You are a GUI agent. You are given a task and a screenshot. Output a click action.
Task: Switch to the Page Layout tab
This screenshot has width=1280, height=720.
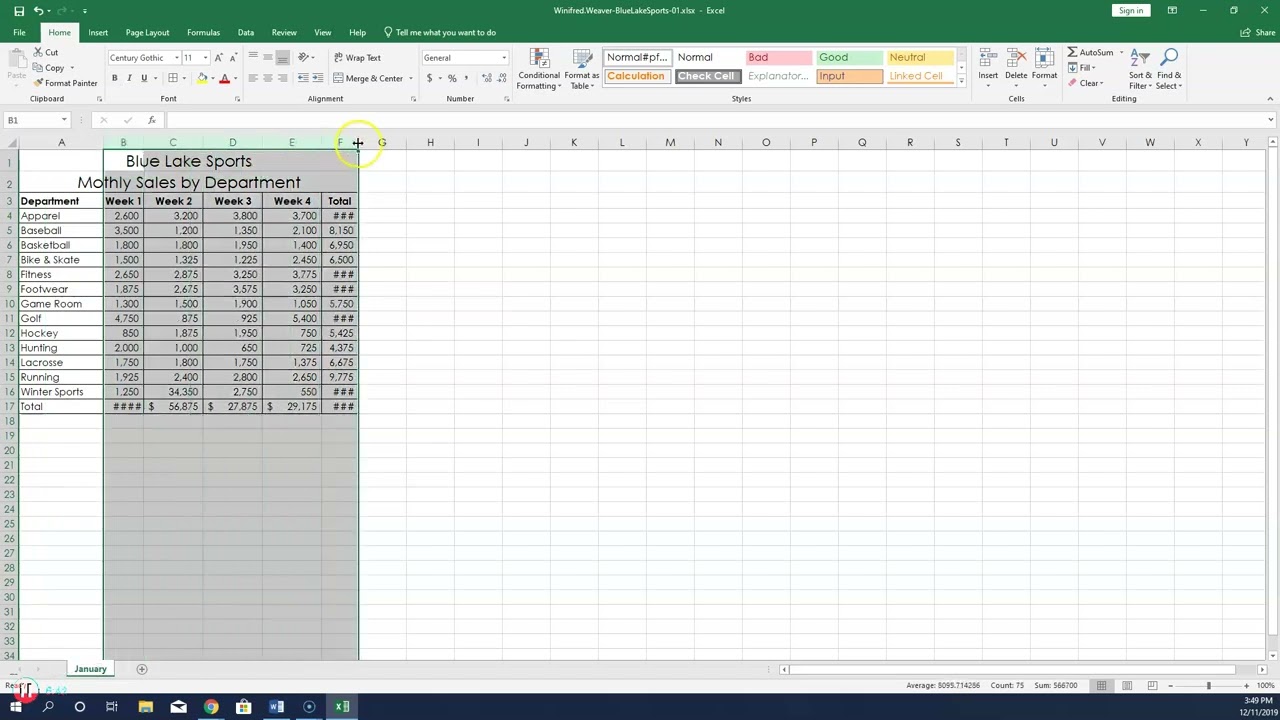(x=147, y=32)
